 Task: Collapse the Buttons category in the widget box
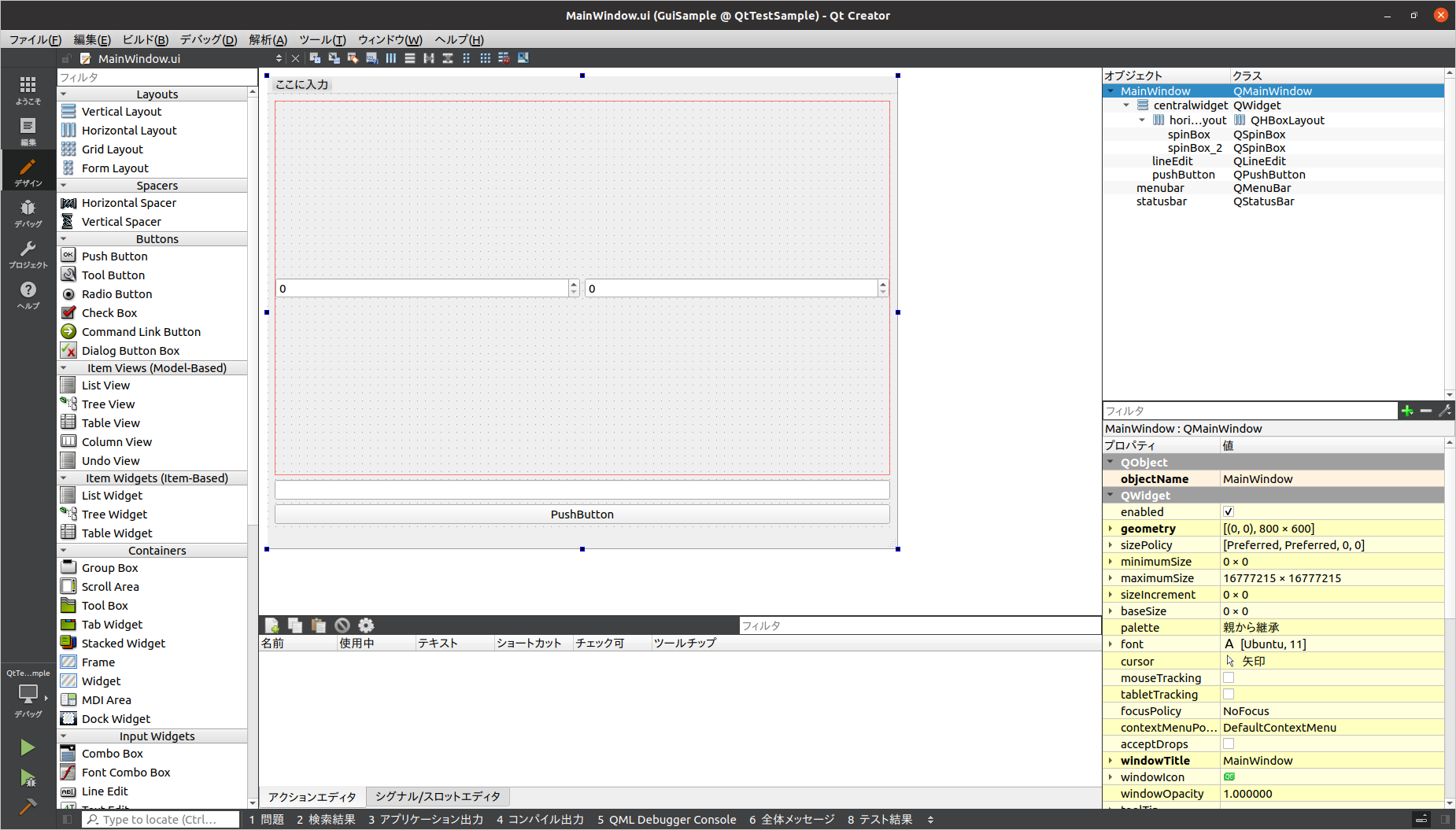64,239
